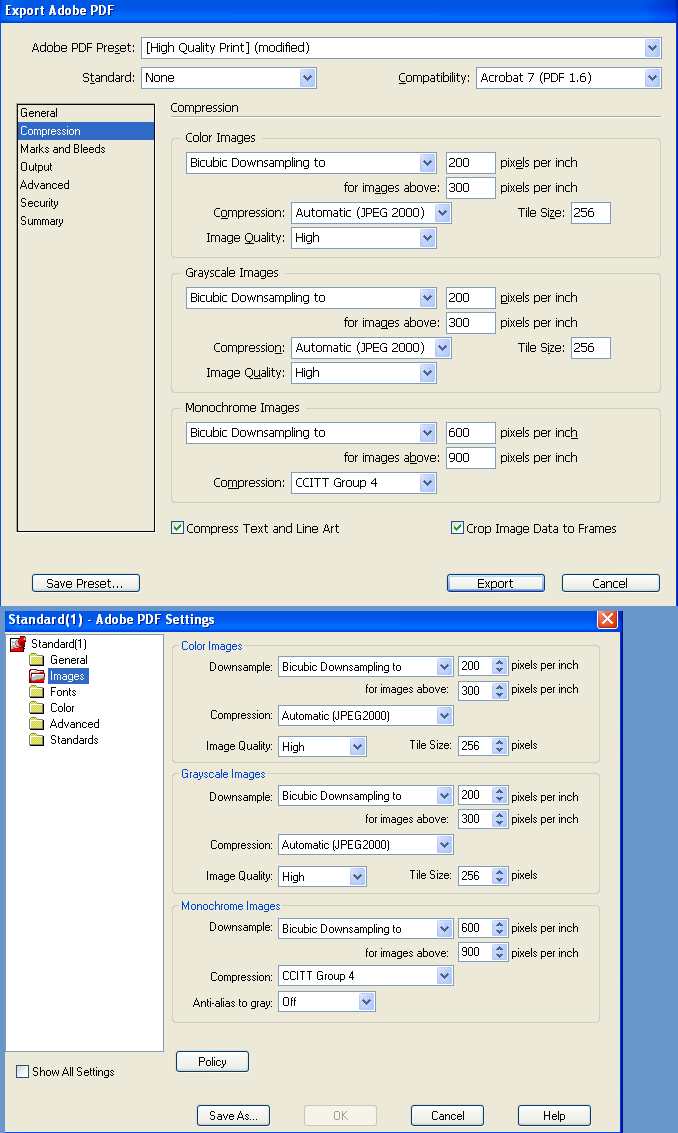Image resolution: width=678 pixels, height=1133 pixels.
Task: Open the Standard dropdown set to None
Action: 228,78
